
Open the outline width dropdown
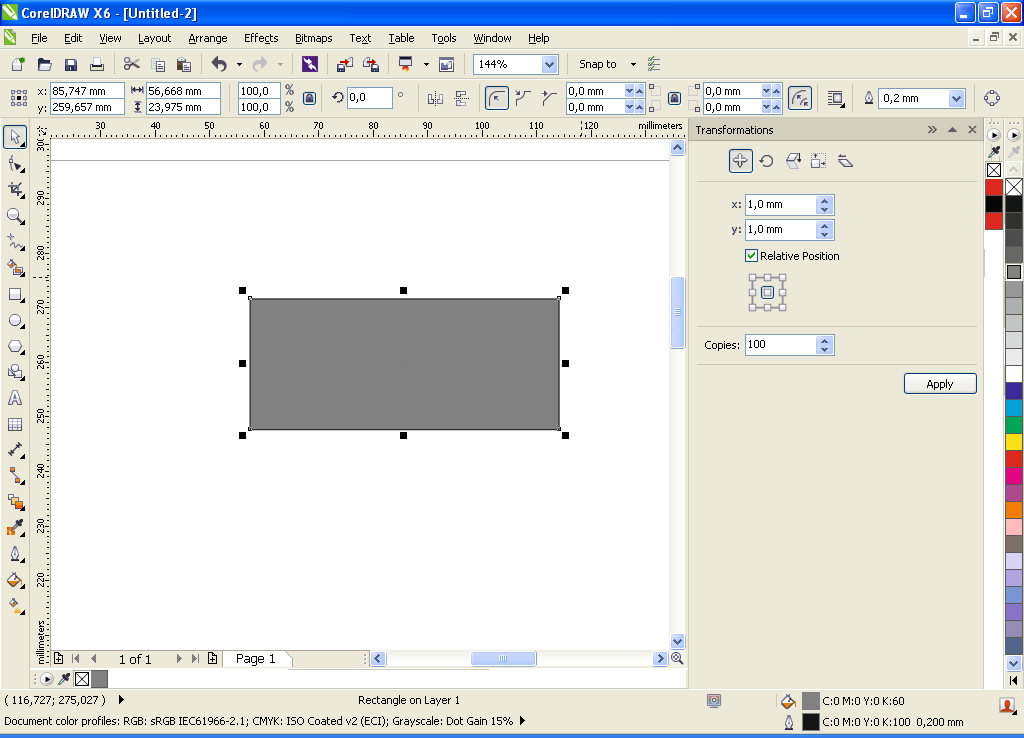(x=956, y=99)
